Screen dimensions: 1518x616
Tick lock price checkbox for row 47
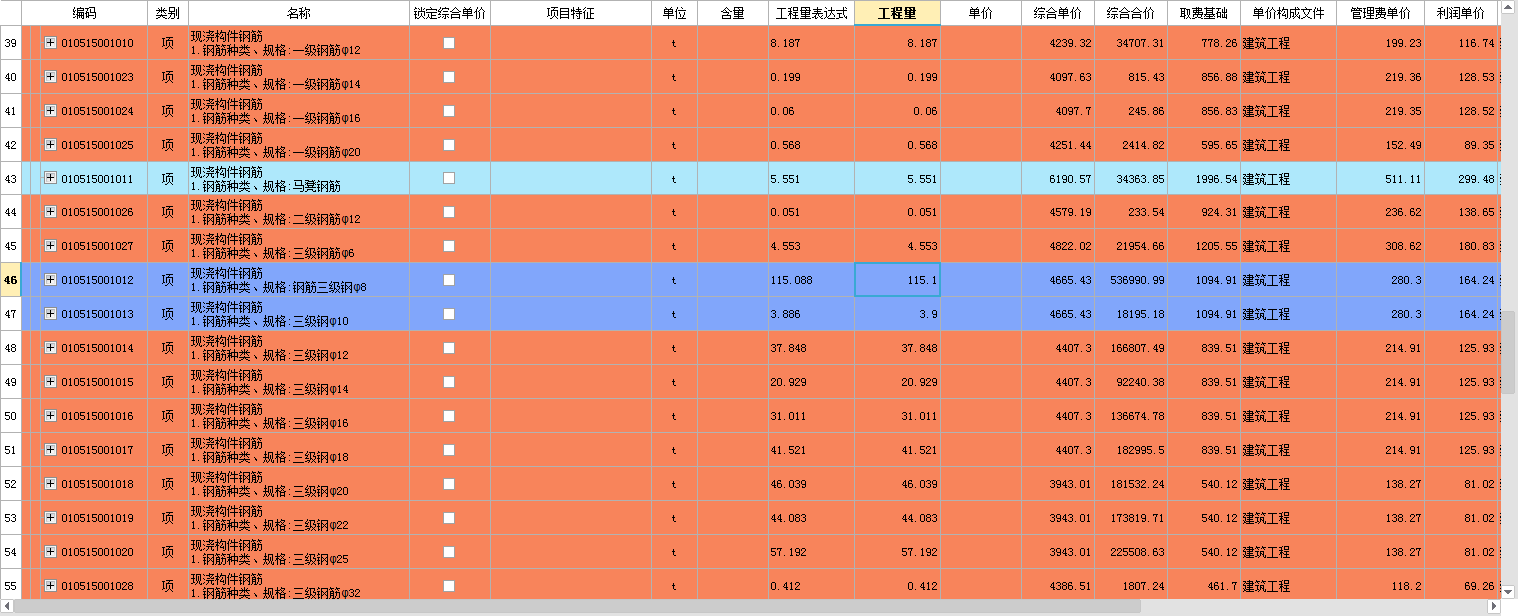click(449, 314)
